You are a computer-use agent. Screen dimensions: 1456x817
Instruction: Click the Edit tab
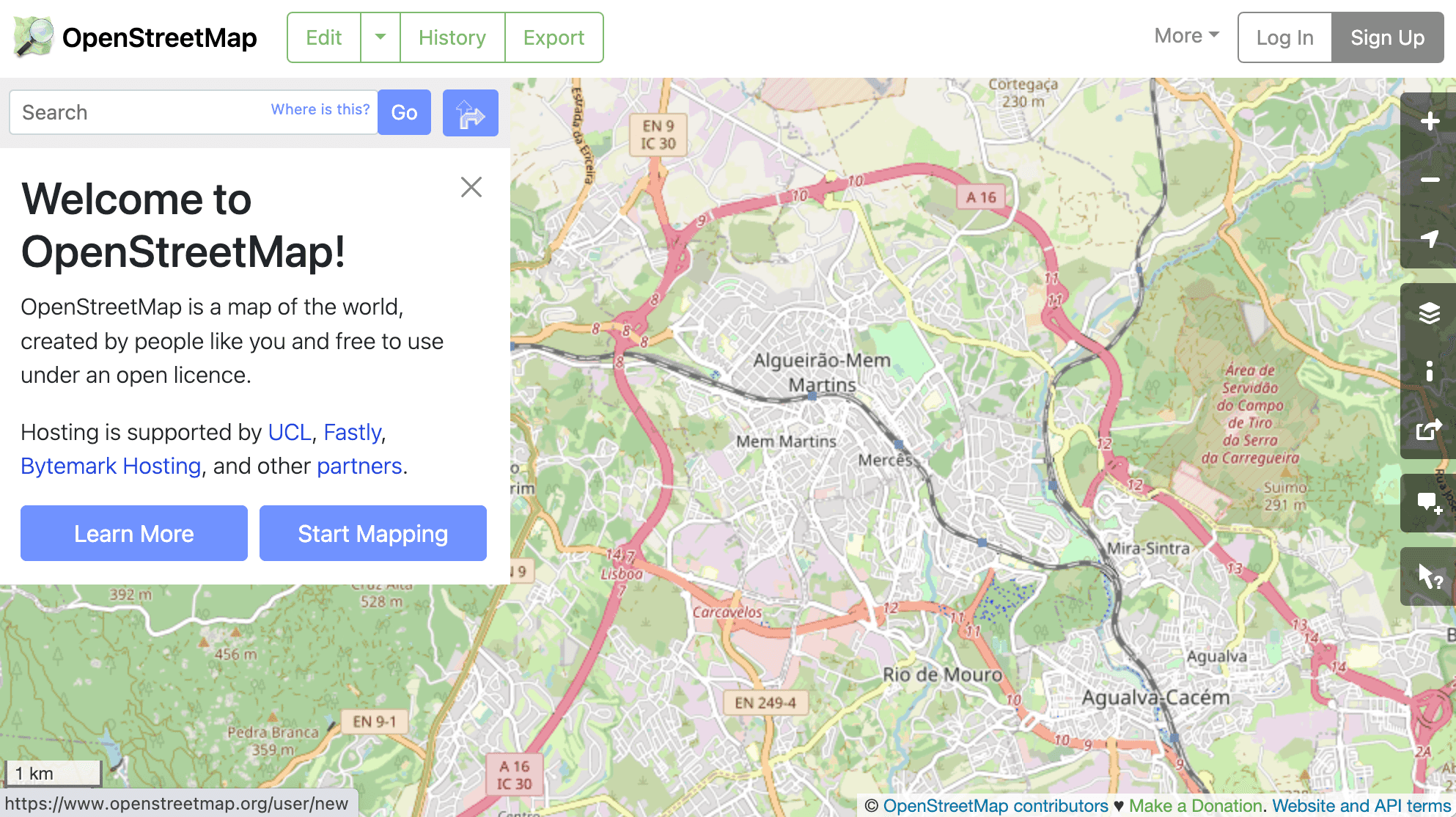pyautogui.click(x=324, y=37)
